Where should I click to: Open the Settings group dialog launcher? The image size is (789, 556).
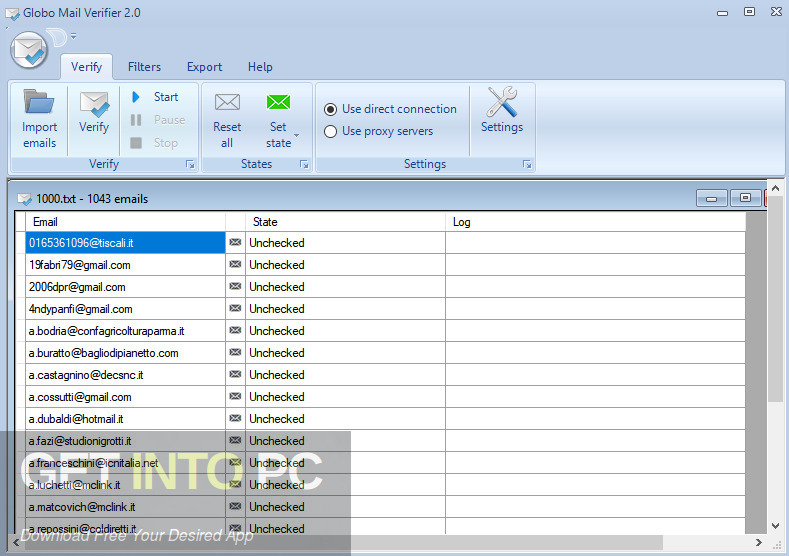pos(527,165)
